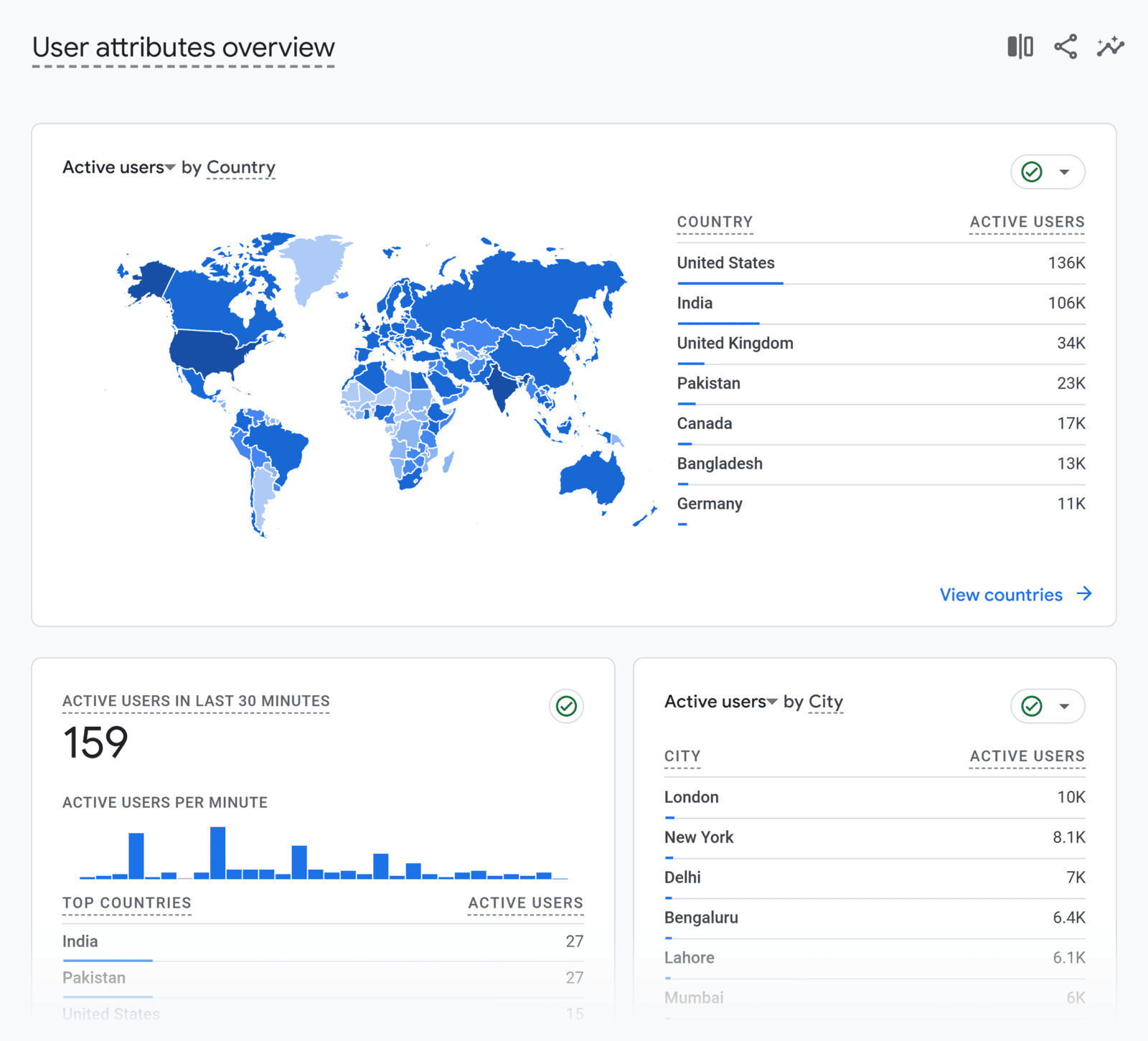Click the Country dimension link
Viewport: 1148px width, 1041px height.
click(241, 166)
